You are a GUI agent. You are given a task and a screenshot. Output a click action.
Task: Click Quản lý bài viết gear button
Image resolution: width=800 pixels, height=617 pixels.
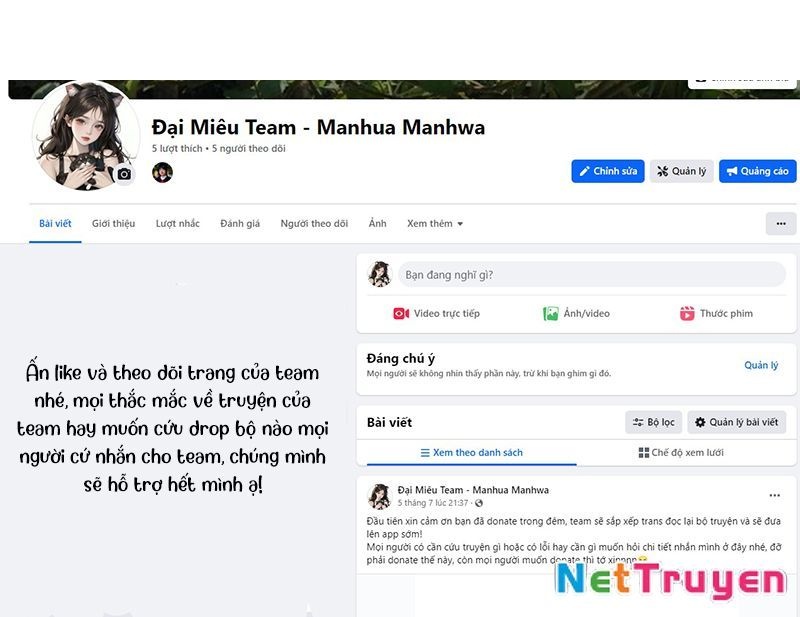[736, 422]
